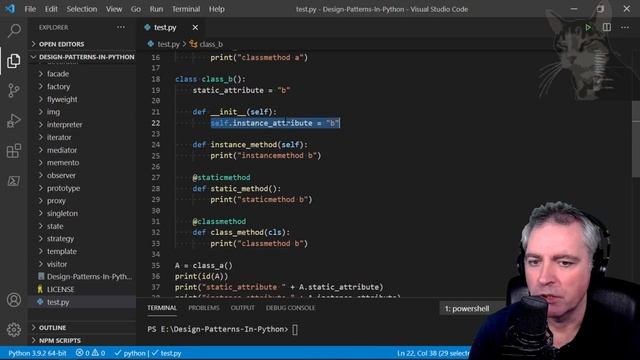This screenshot has height=360, width=640.
Task: Switch to the Terminal panel tab
Action: (x=162, y=308)
